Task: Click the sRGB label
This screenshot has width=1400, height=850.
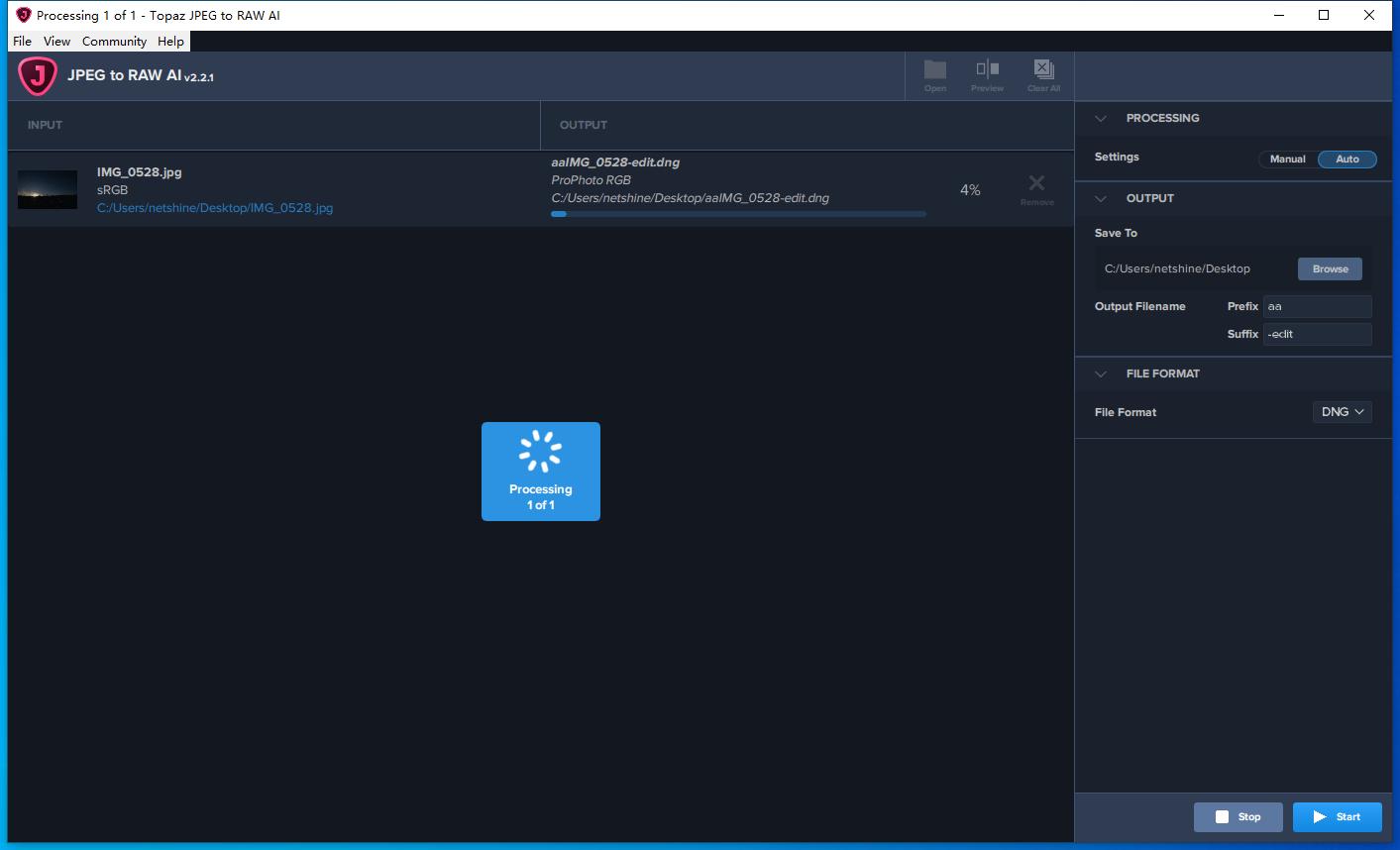Action: 112,190
